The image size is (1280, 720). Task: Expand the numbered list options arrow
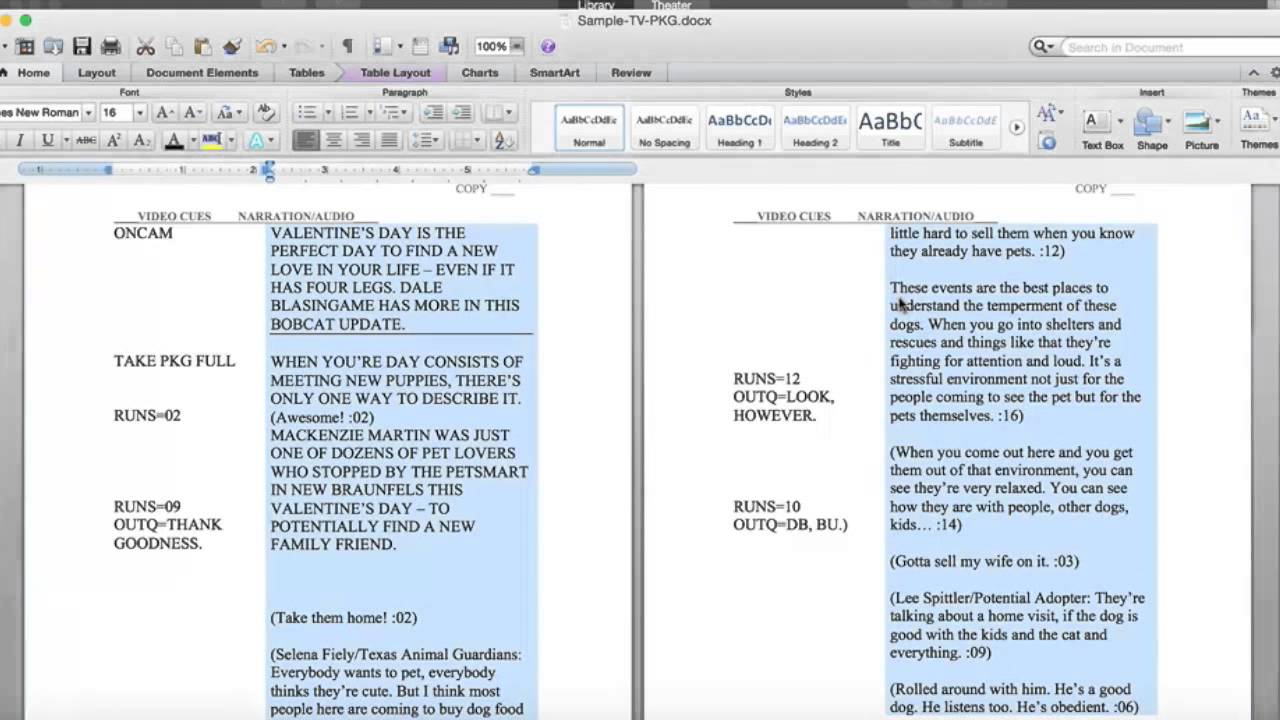(368, 113)
